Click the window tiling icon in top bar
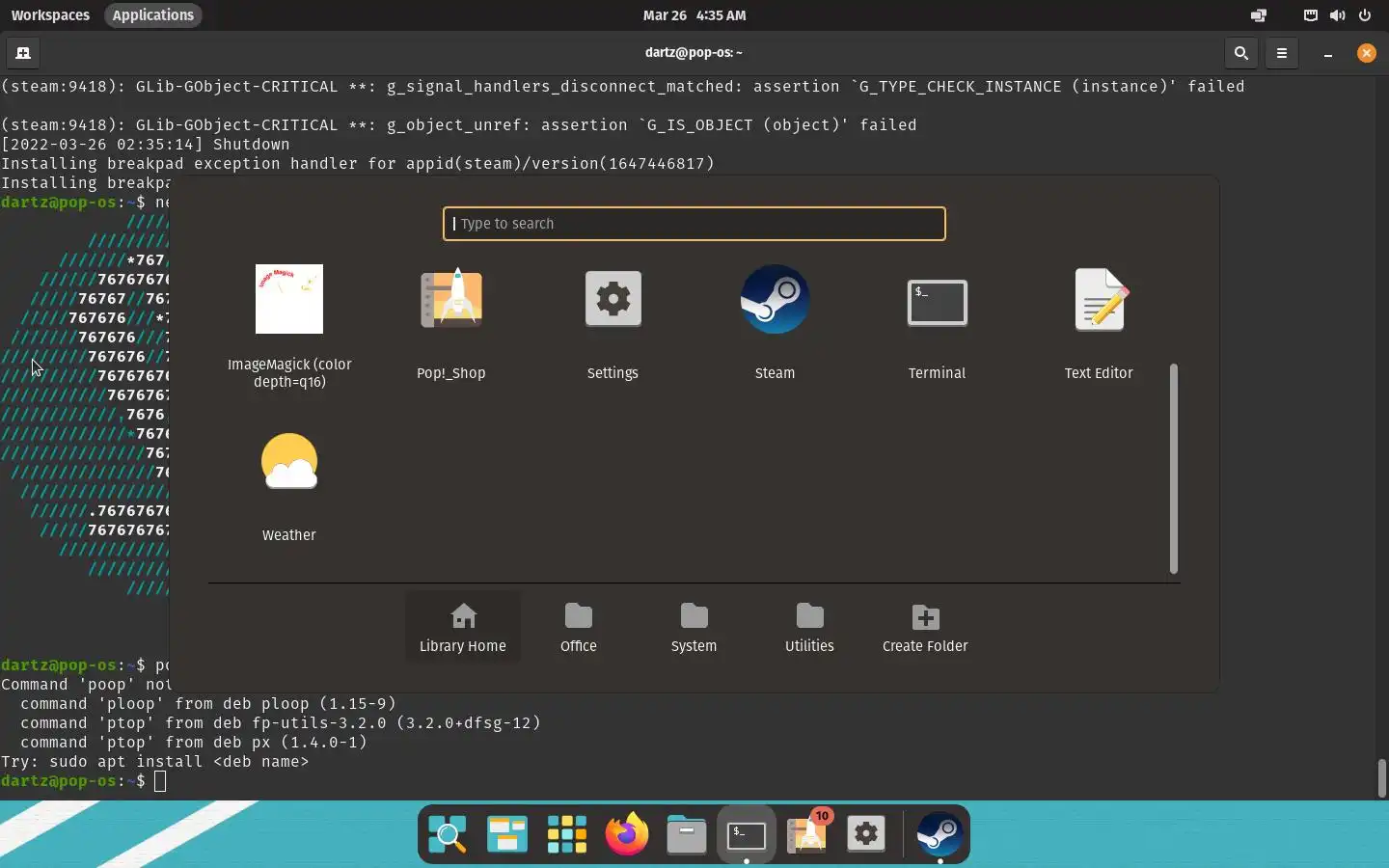Viewport: 1389px width, 868px height. (1259, 15)
